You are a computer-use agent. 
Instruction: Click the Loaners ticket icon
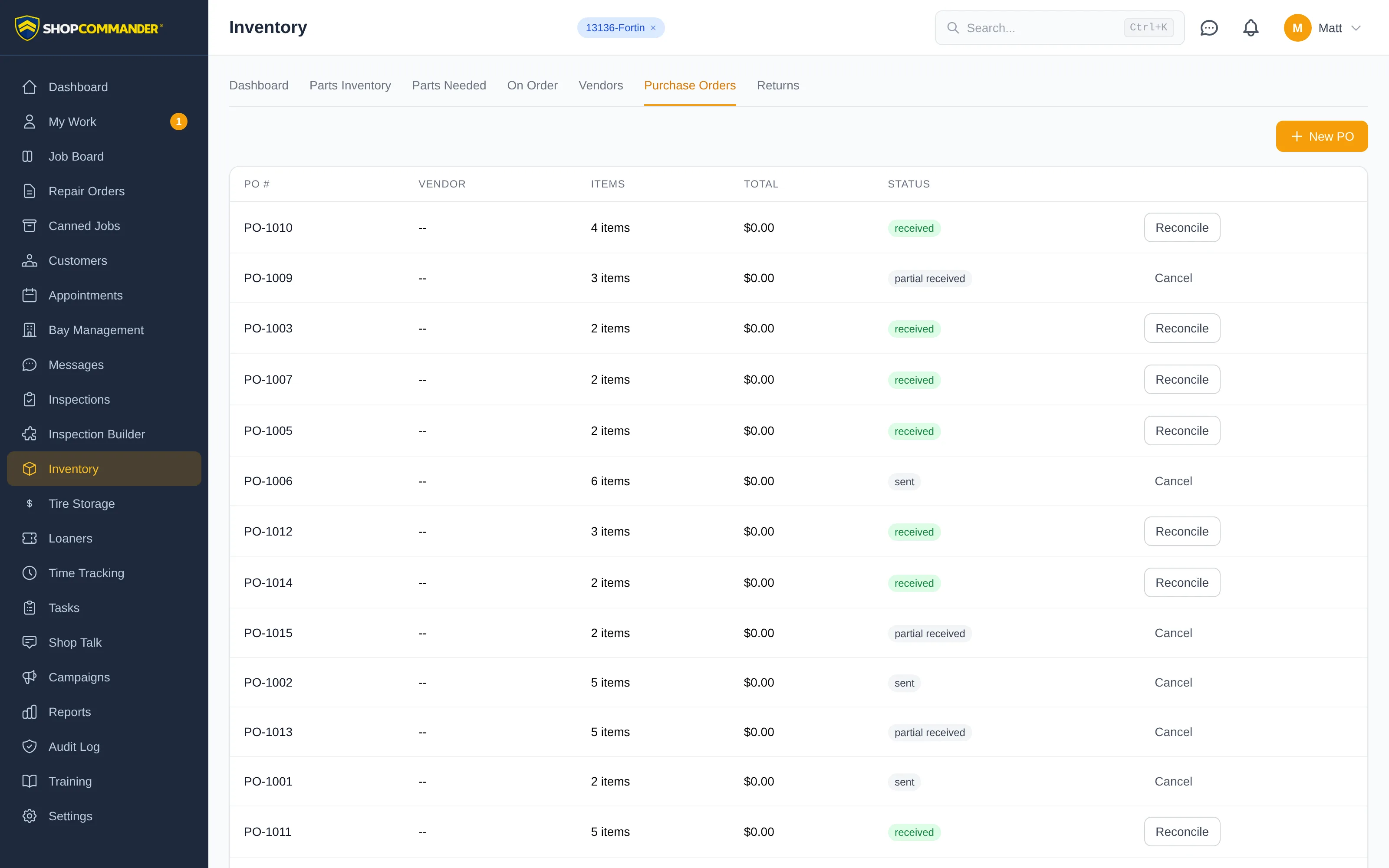coord(29,539)
